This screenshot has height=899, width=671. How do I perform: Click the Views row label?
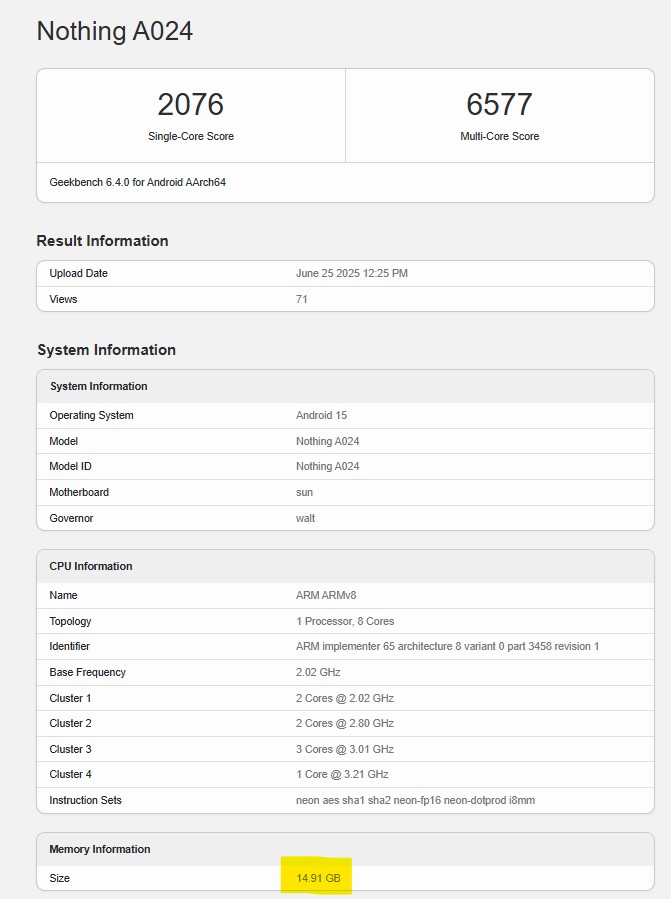click(63, 299)
